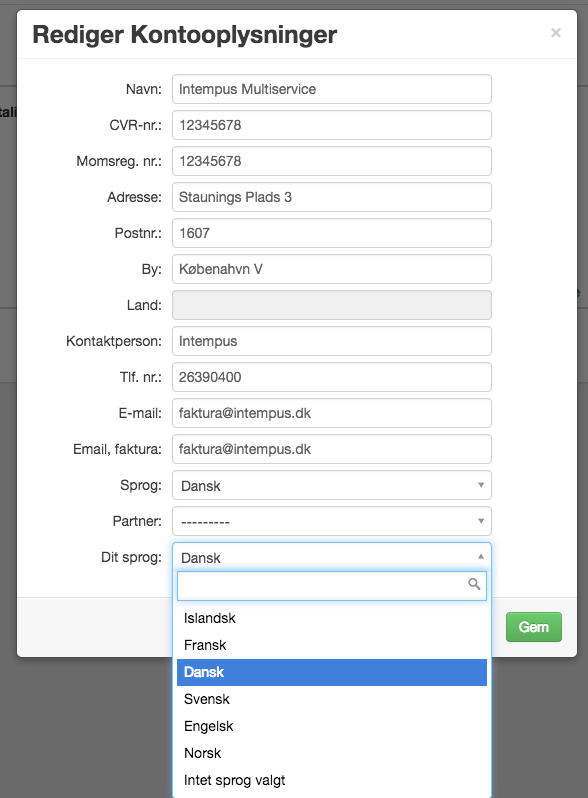Click the Postnr. field showing 1607
Viewport: 588px width, 798px height.
point(332,233)
